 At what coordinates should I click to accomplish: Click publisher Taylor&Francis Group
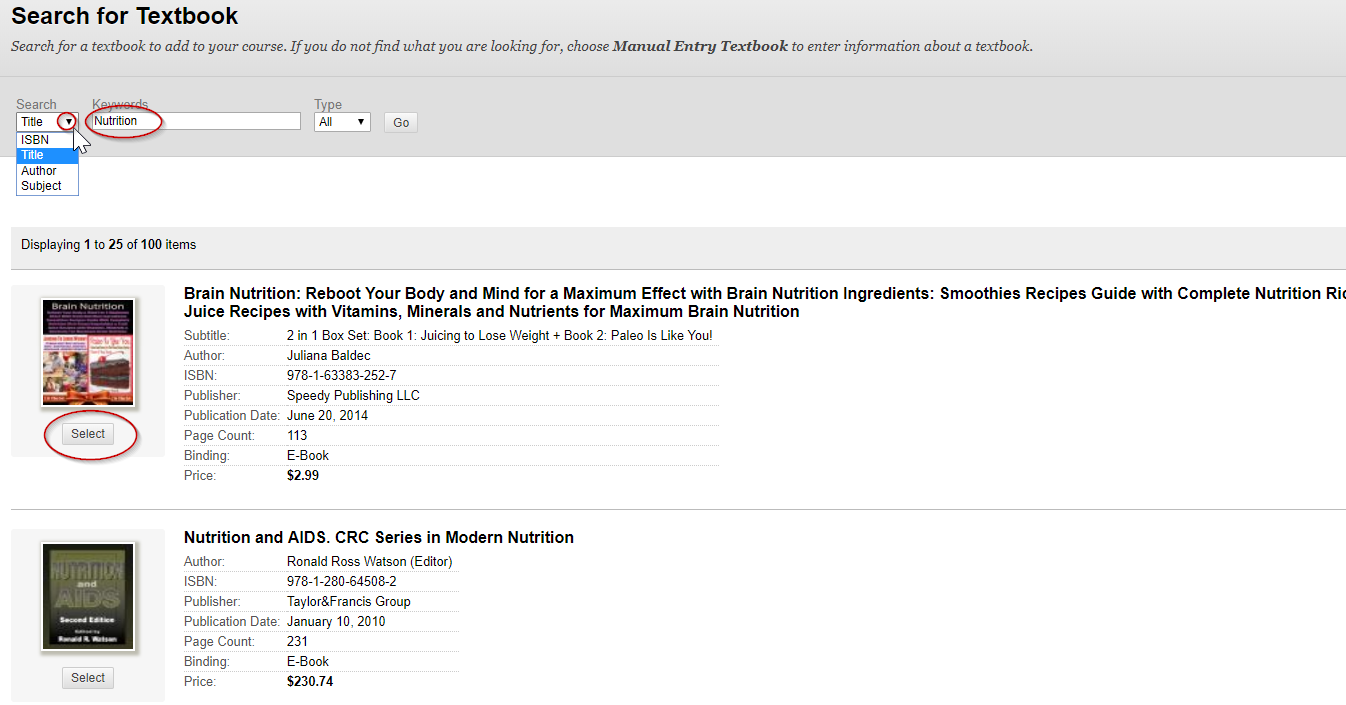348,601
